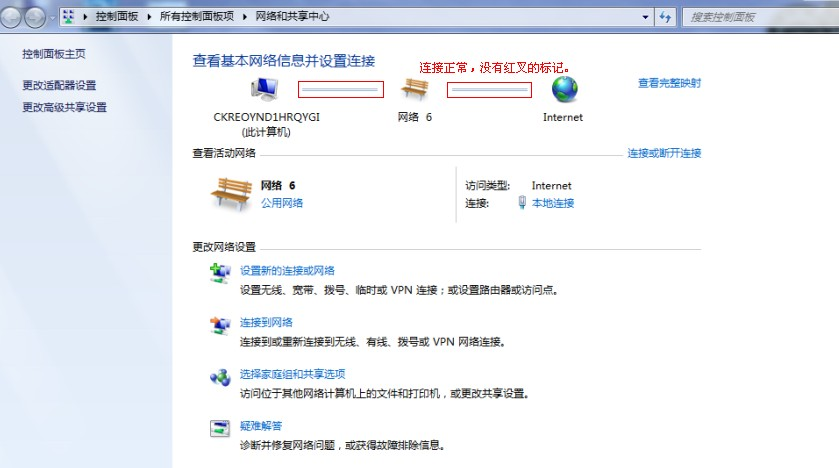This screenshot has width=839, height=468.
Task: Click the 公用网络 link
Action: click(282, 203)
